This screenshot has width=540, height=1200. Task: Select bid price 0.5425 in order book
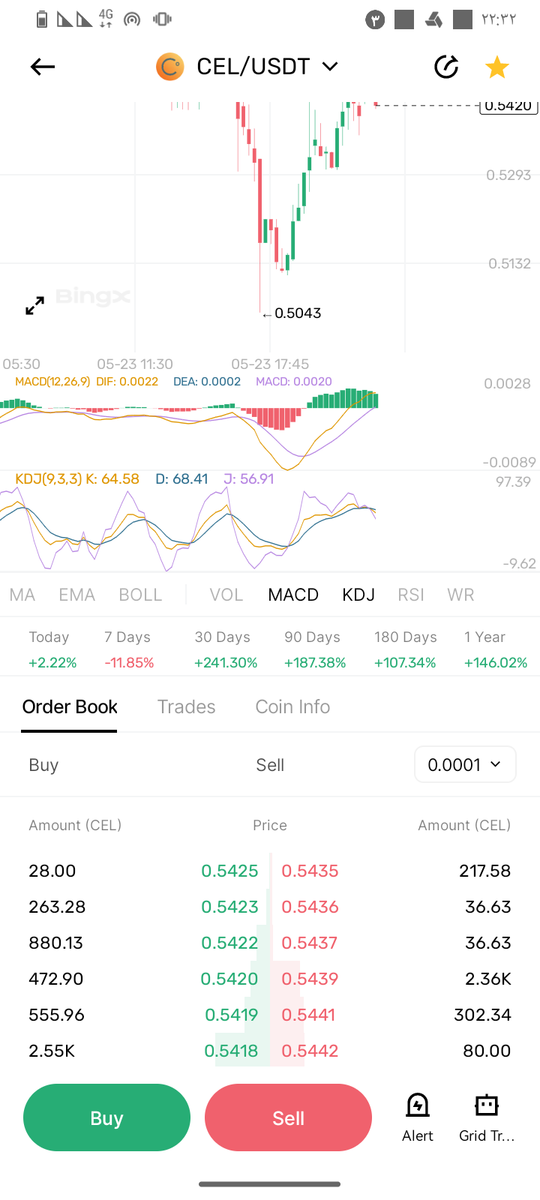[x=230, y=871]
